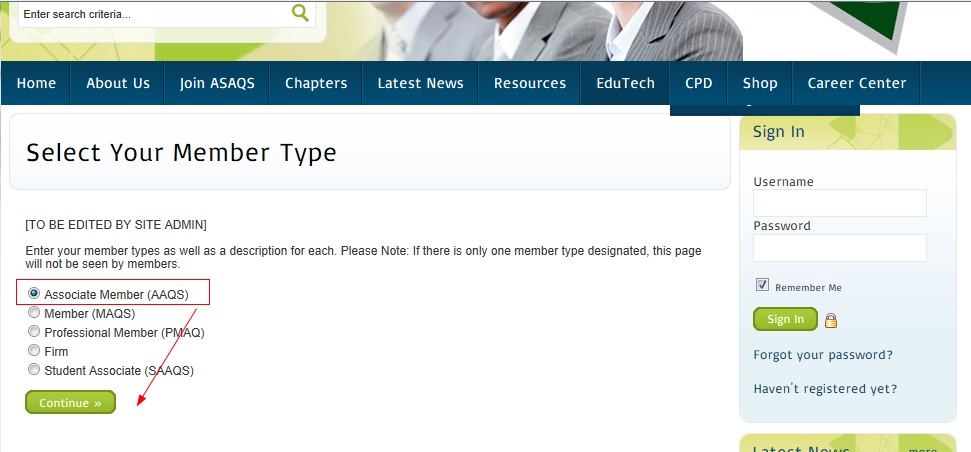971x452 pixels.
Task: Choose the Member (MAQS) option
Action: (34, 313)
